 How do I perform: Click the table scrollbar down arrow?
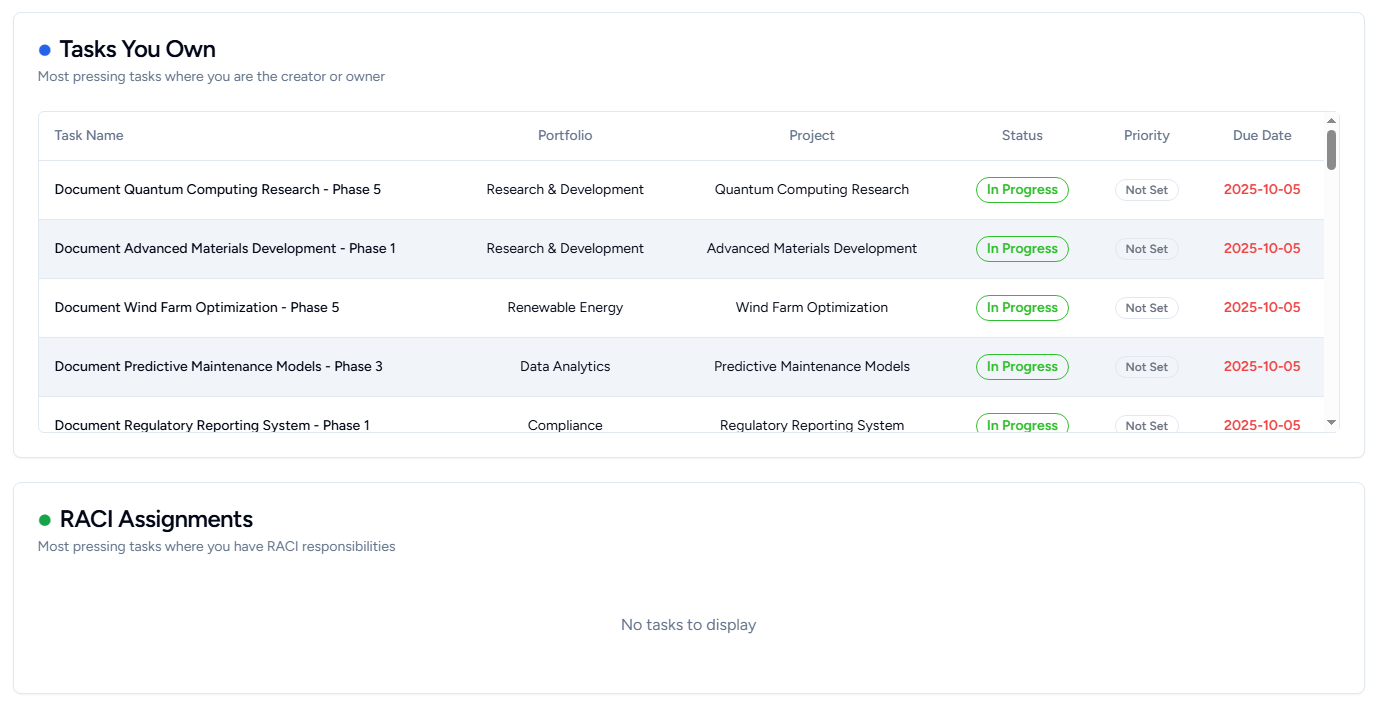1331,423
